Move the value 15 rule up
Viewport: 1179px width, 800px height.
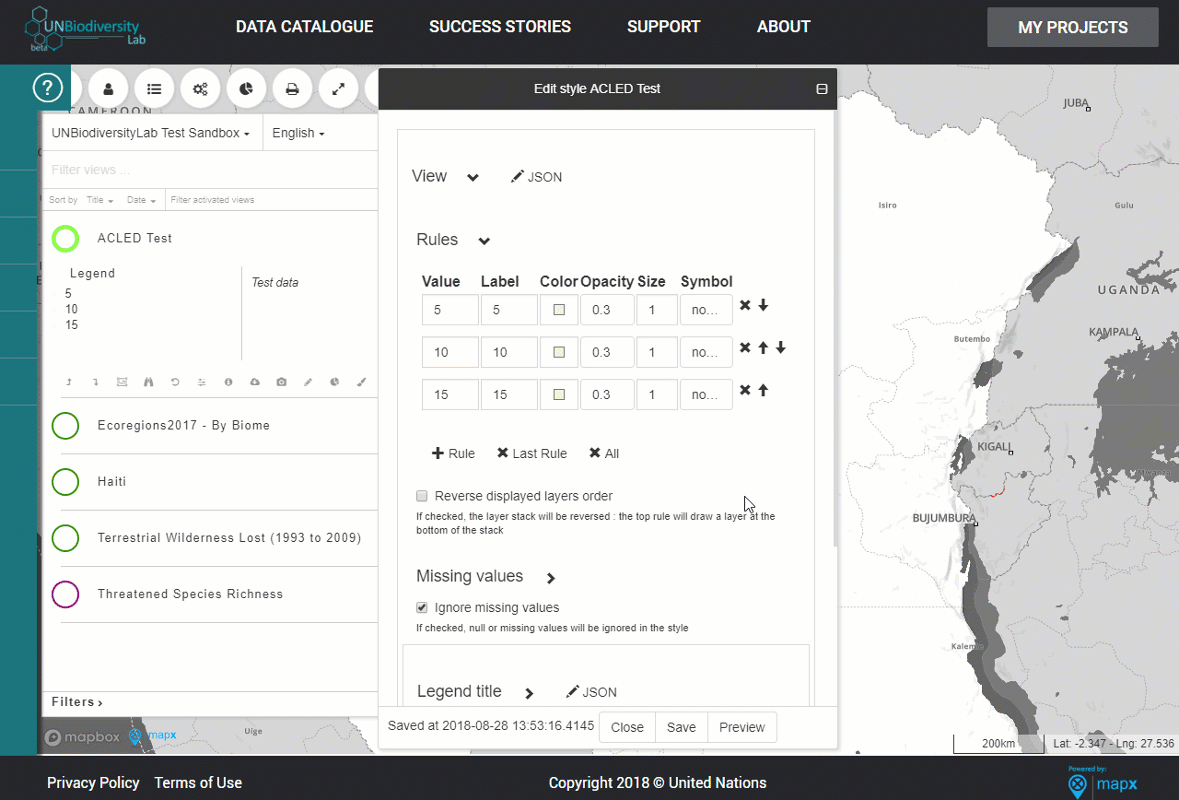pyautogui.click(x=763, y=390)
